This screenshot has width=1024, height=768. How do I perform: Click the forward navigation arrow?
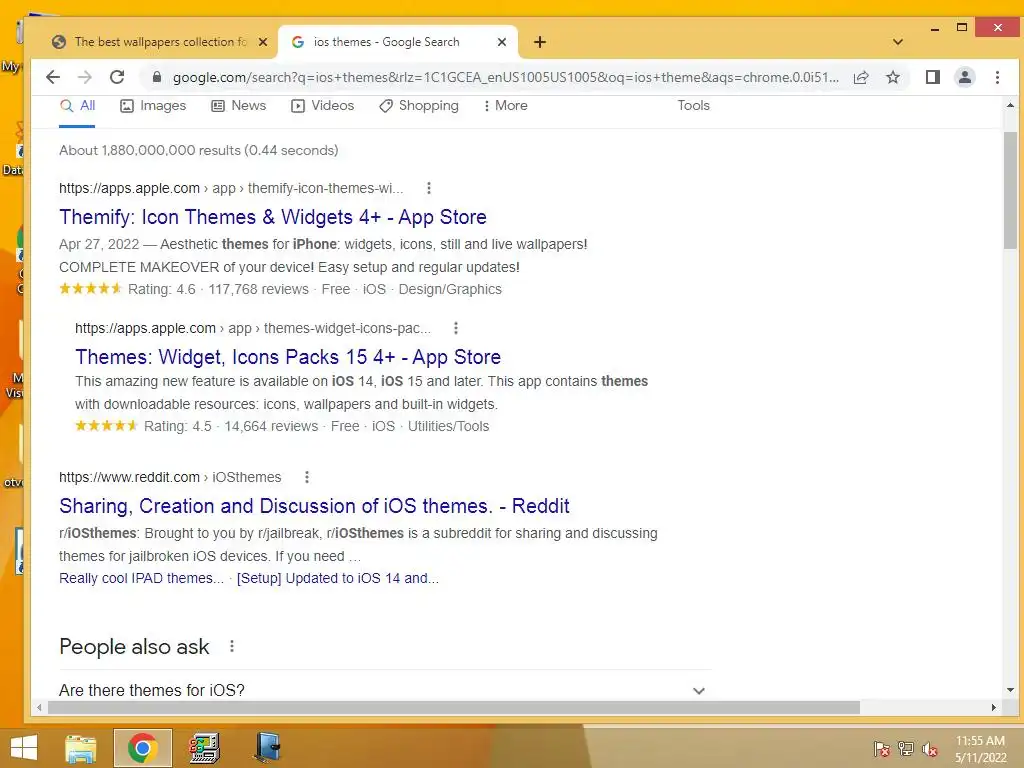point(85,77)
